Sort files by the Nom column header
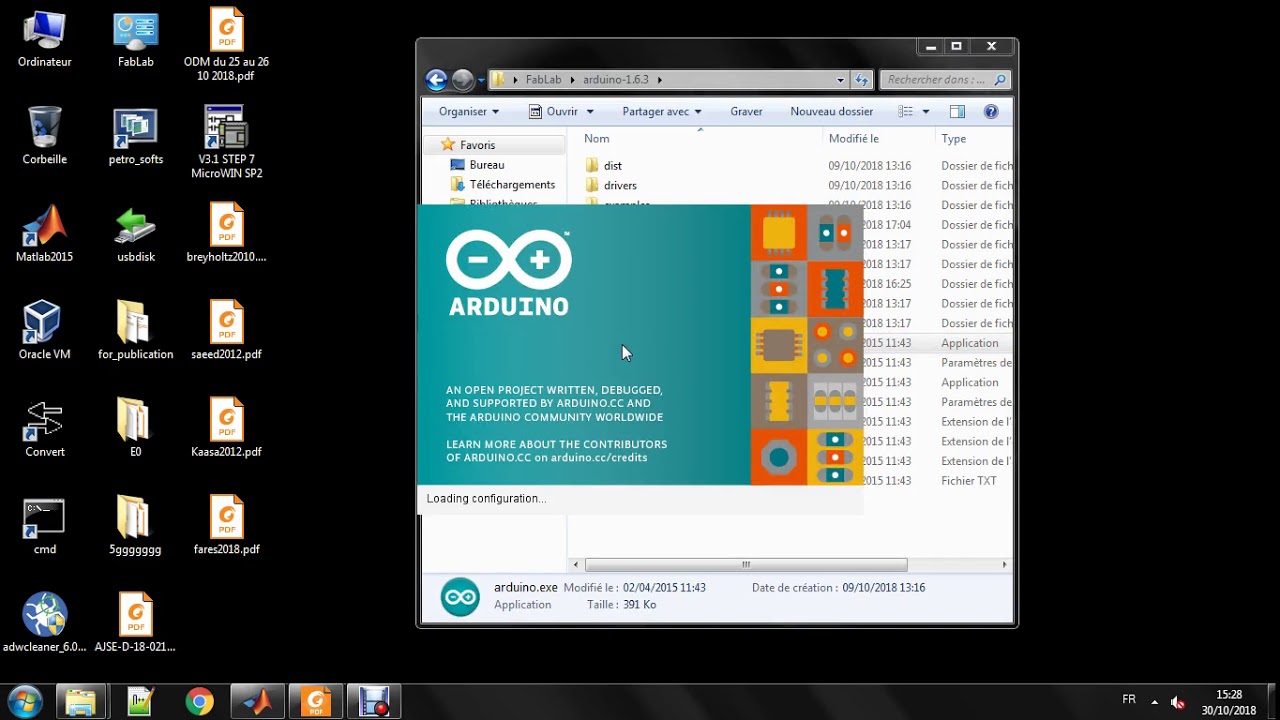Screen dimensions: 1280x720 [597, 139]
